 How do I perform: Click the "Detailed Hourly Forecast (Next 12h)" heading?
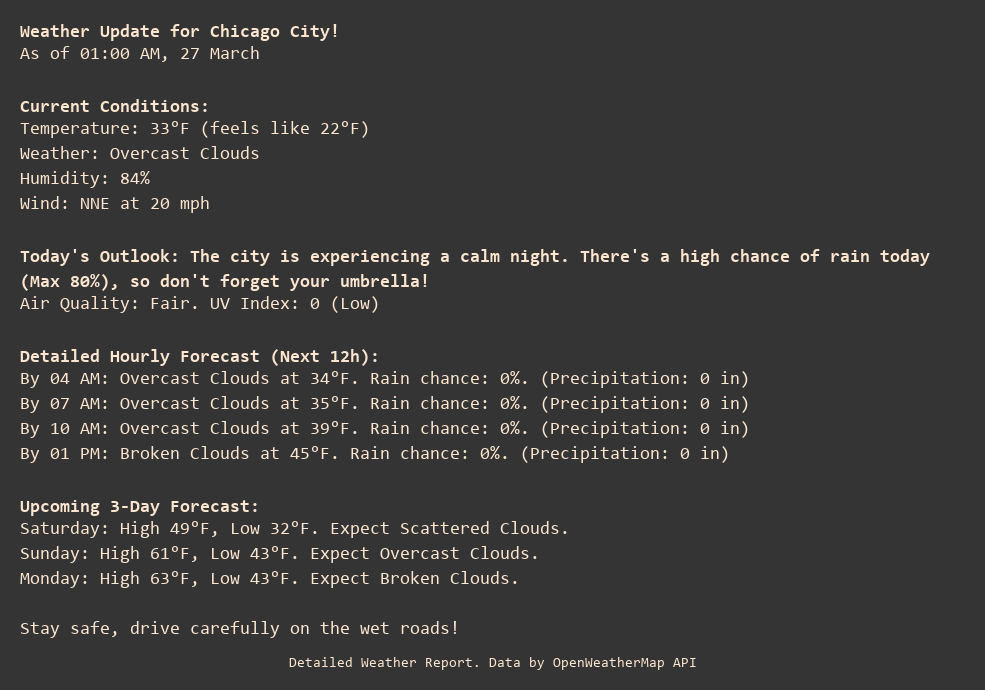pos(199,356)
